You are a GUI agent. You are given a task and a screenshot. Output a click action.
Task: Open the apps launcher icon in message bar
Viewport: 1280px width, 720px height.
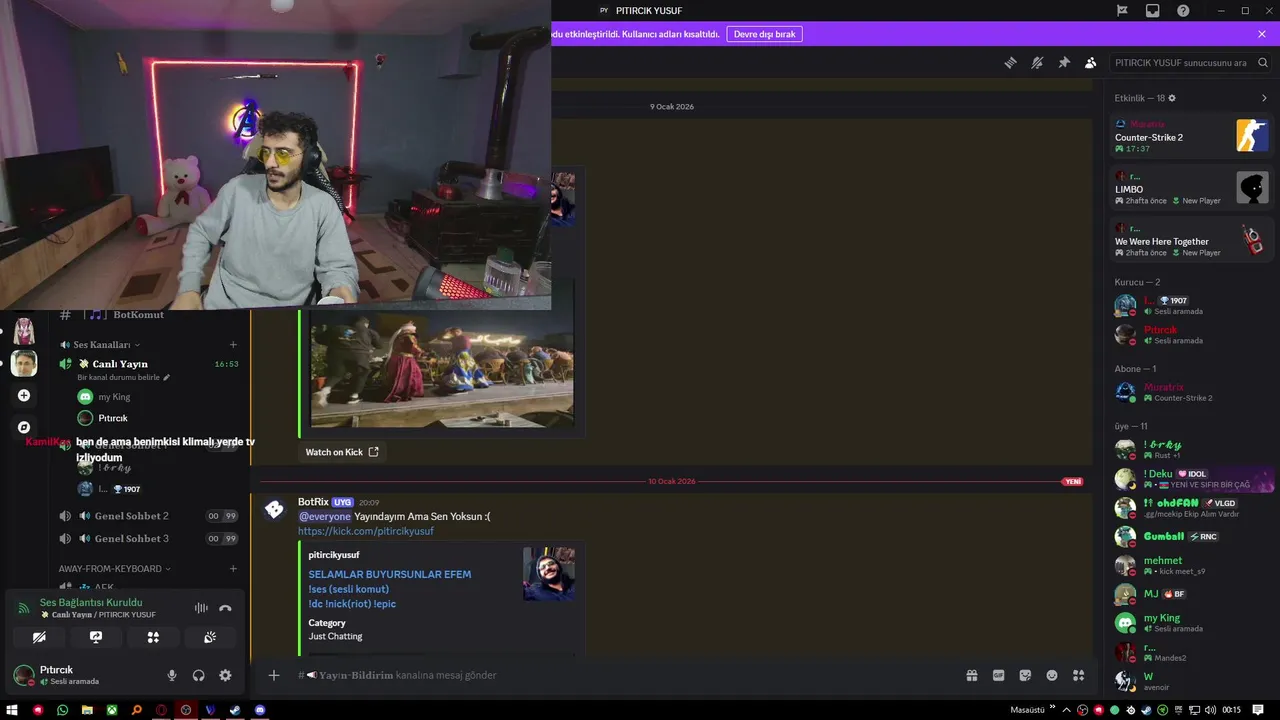coord(1078,675)
